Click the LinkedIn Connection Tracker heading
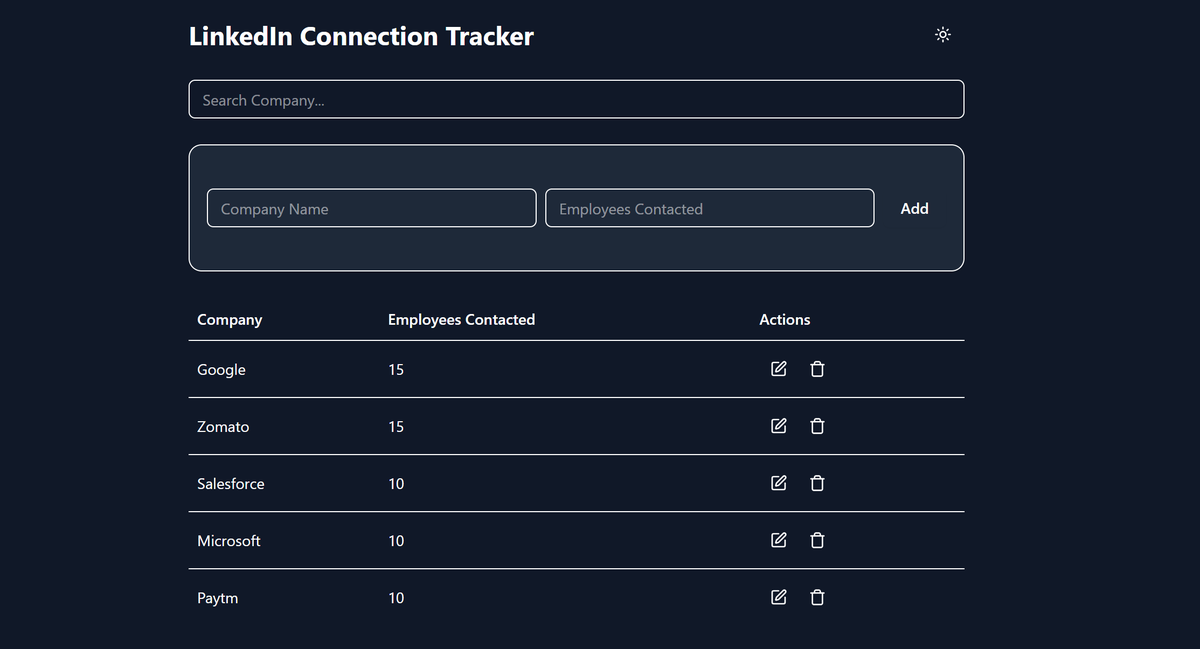This screenshot has height=649, width=1200. click(361, 36)
